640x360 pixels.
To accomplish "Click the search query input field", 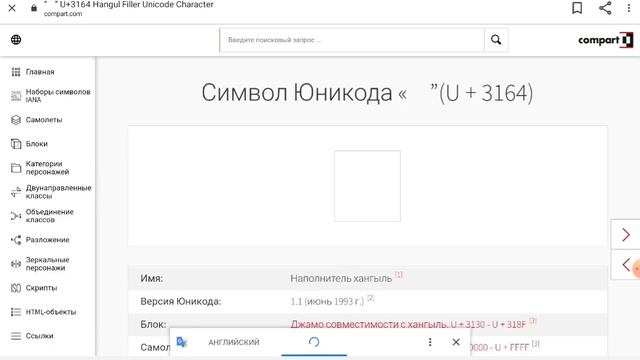I will click(x=352, y=40).
